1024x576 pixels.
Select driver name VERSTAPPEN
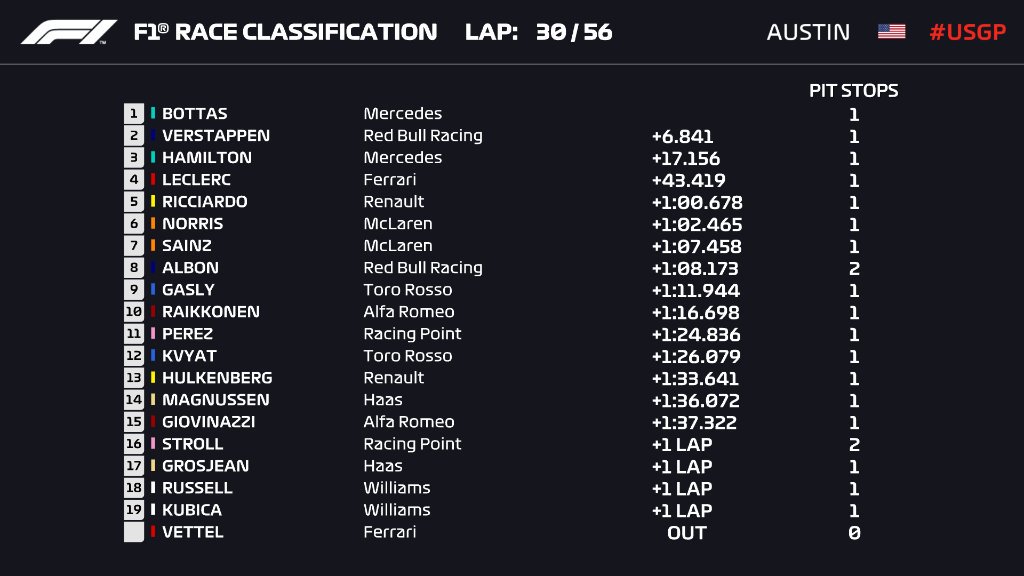coord(216,135)
